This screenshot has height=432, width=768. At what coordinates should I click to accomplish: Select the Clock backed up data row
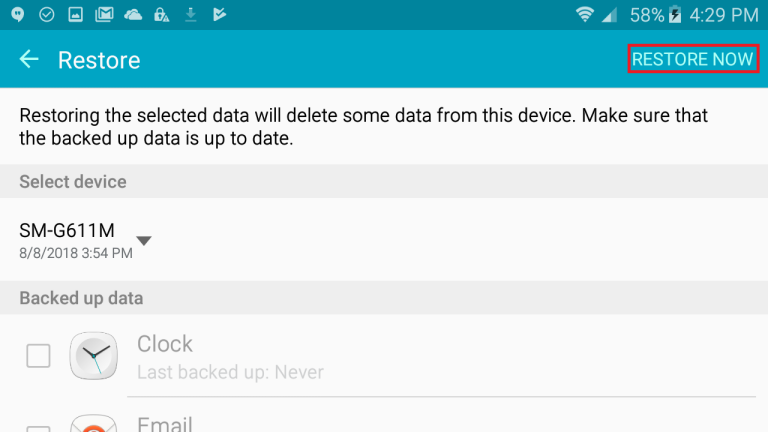(384, 356)
